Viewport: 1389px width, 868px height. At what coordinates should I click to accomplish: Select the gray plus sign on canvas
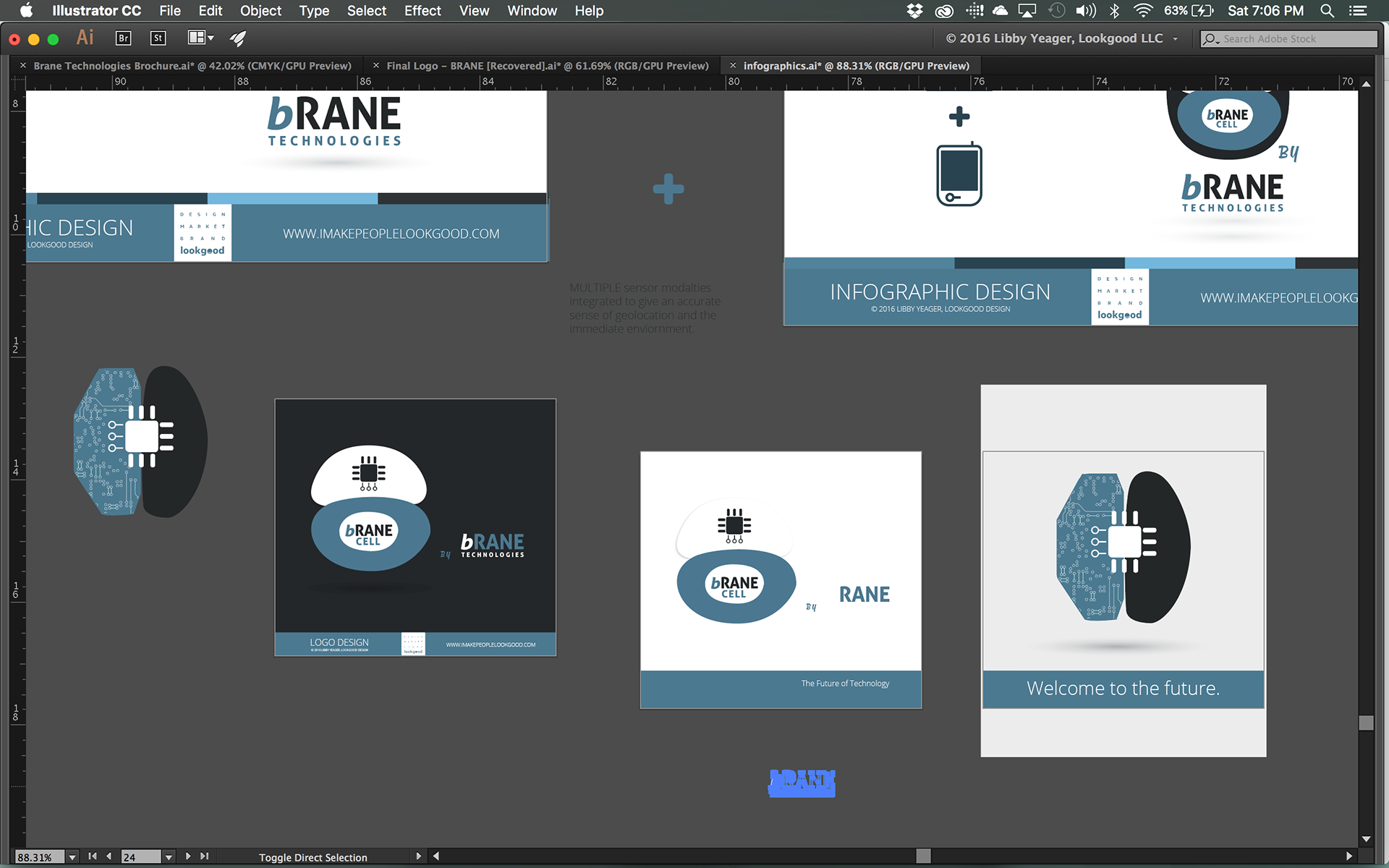tap(668, 189)
